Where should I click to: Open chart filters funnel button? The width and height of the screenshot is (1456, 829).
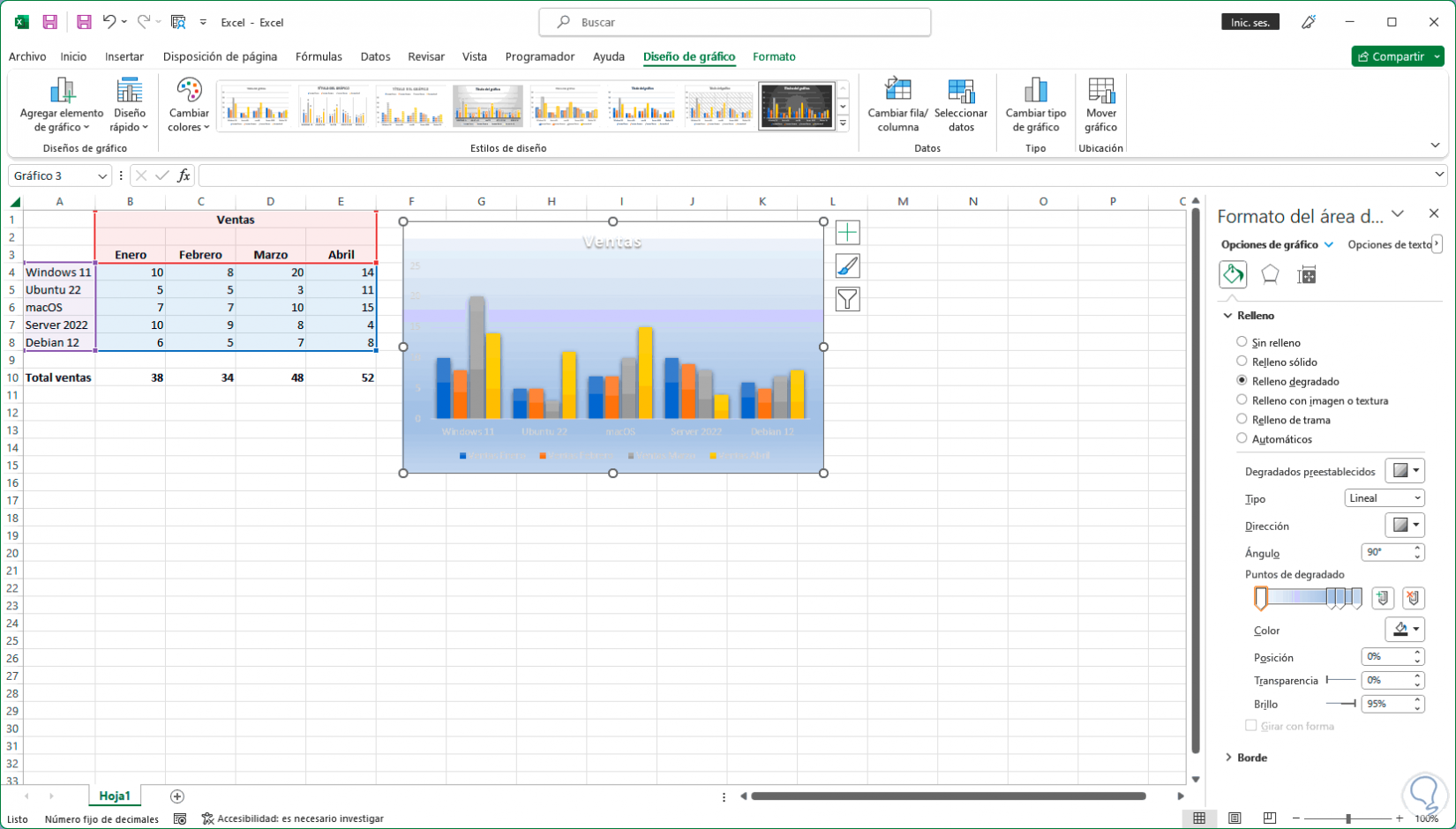click(847, 300)
